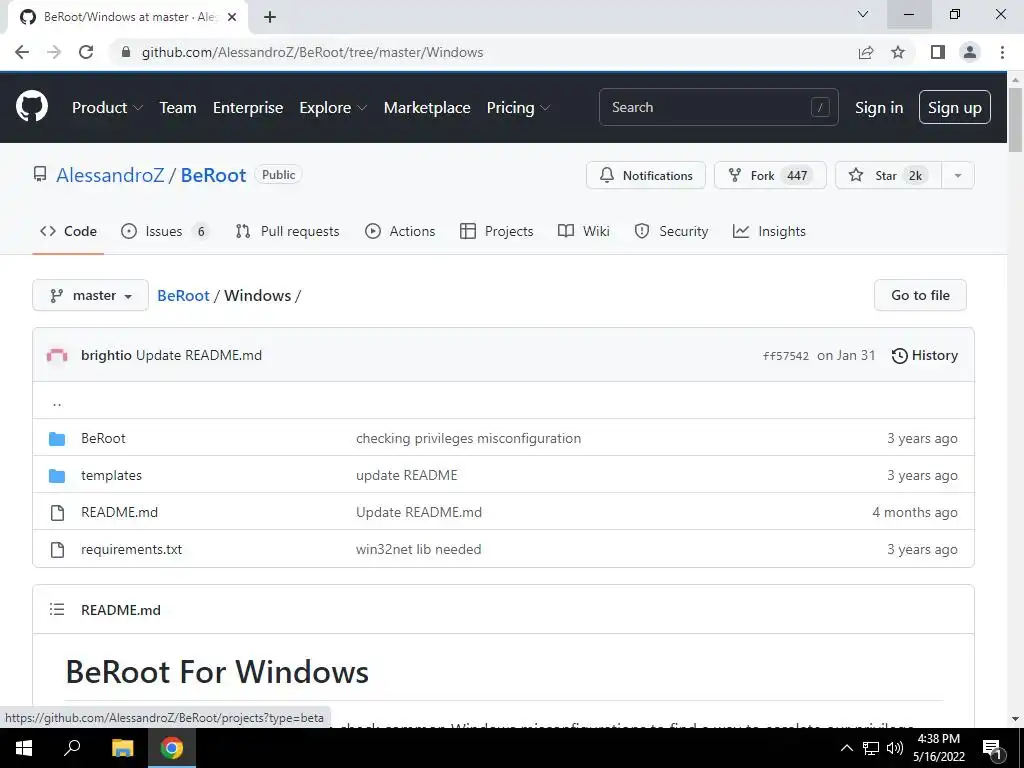Open Windows Start menu

point(24,748)
